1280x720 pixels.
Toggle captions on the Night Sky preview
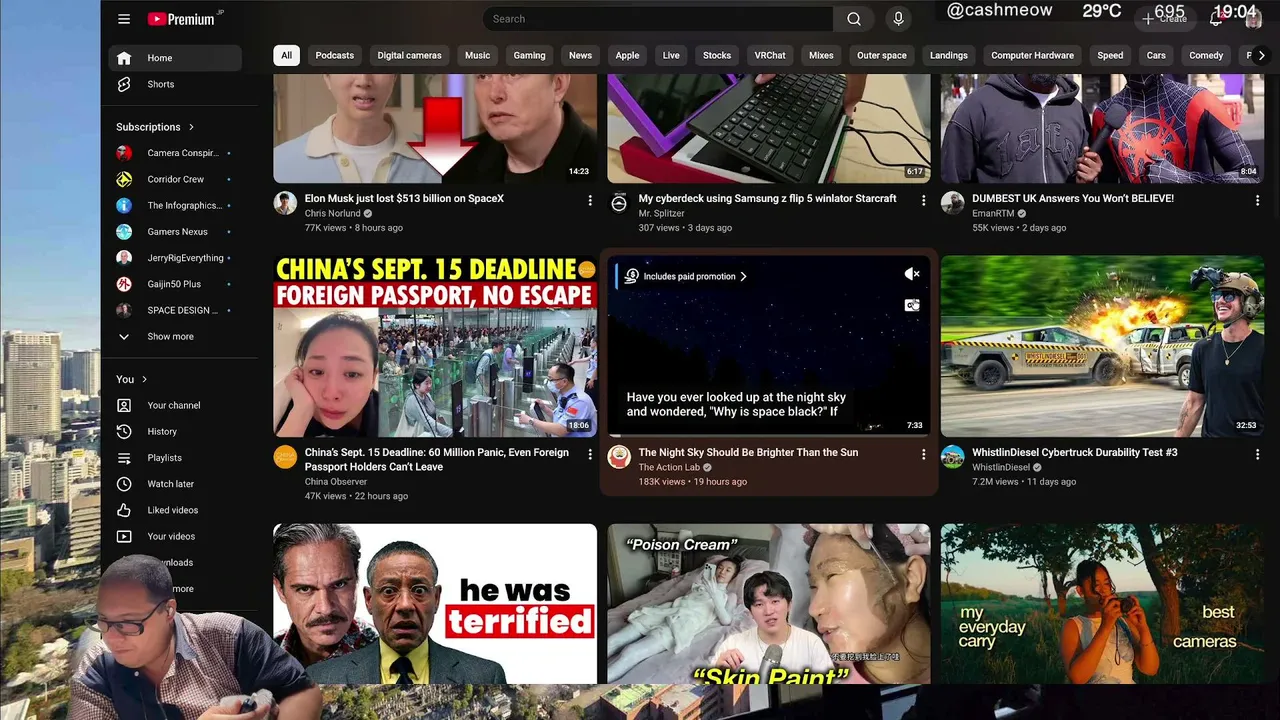coord(912,305)
